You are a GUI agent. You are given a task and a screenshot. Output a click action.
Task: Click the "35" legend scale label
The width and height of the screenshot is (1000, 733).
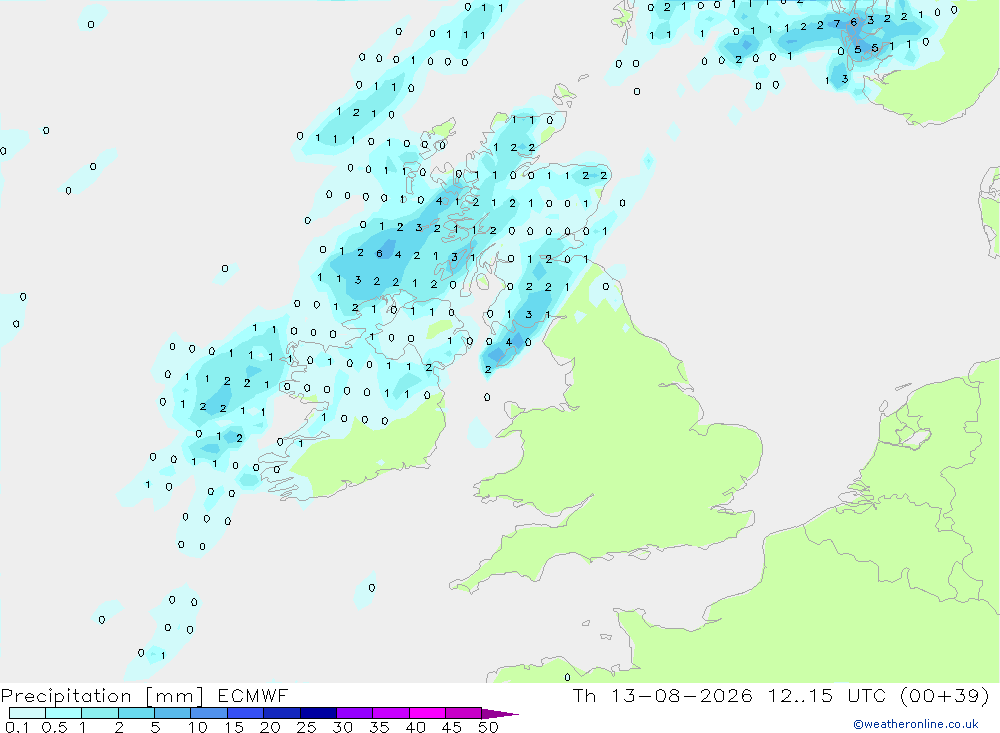[x=379, y=727]
